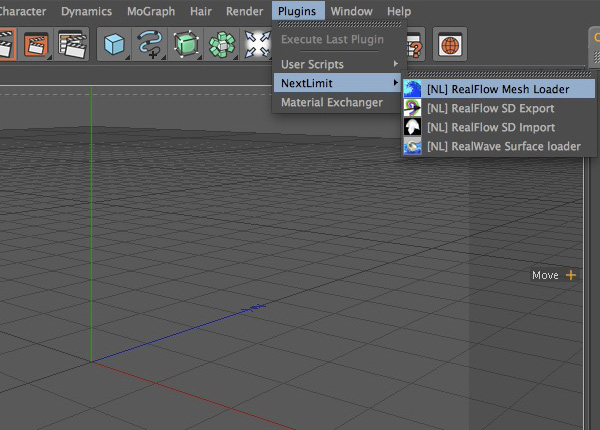Select [NL] RealFlow Mesh Loader

499,89
